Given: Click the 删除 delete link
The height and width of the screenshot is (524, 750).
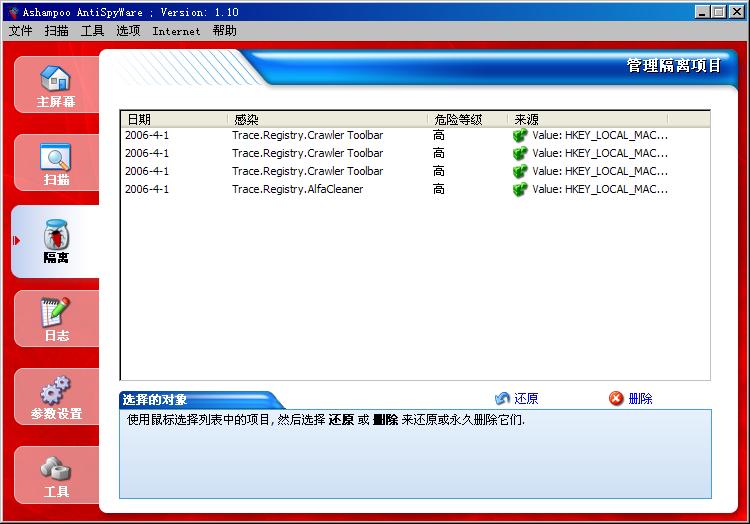Looking at the screenshot, I should pyautogui.click(x=640, y=398).
